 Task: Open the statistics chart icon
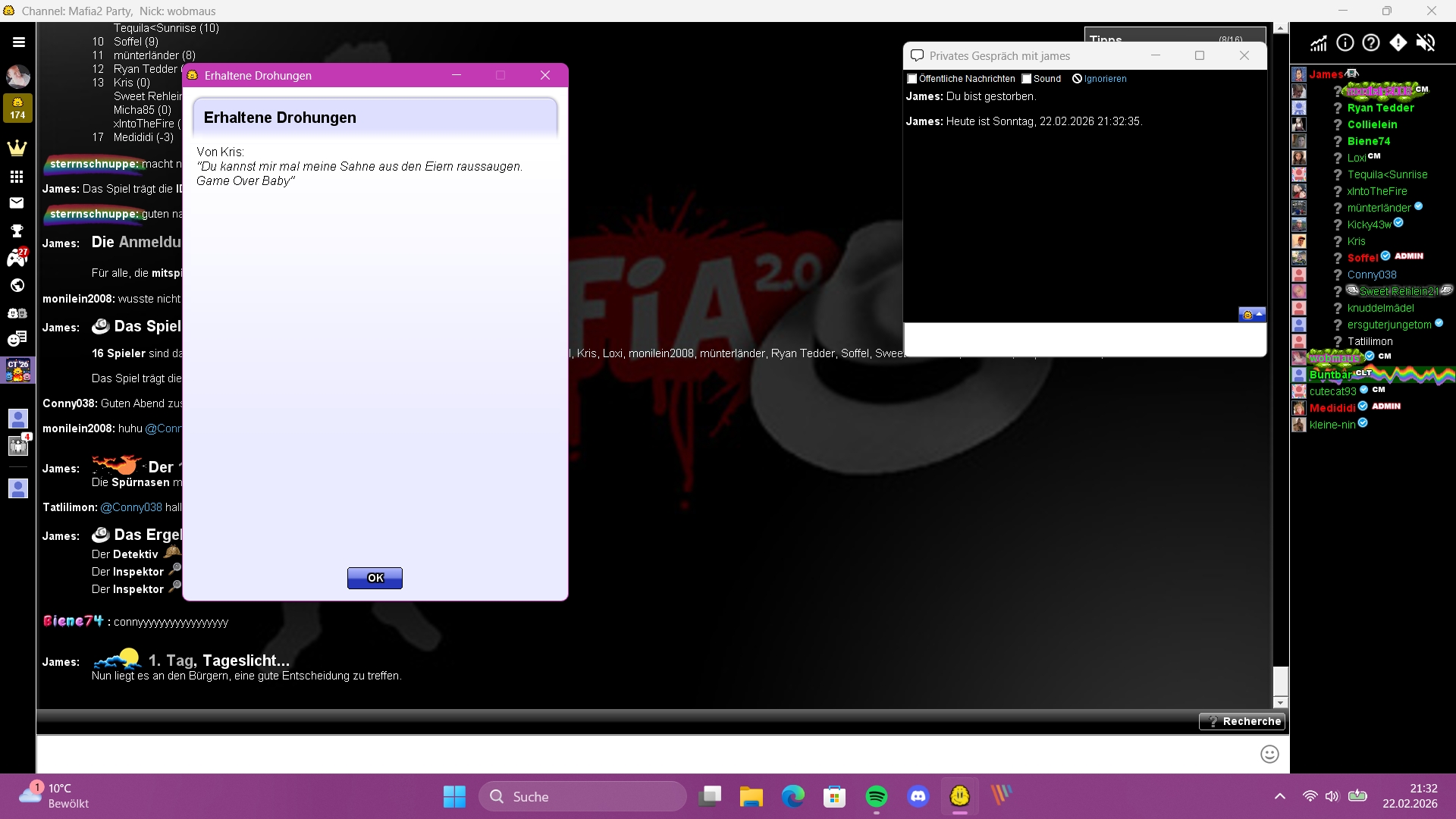point(1319,43)
